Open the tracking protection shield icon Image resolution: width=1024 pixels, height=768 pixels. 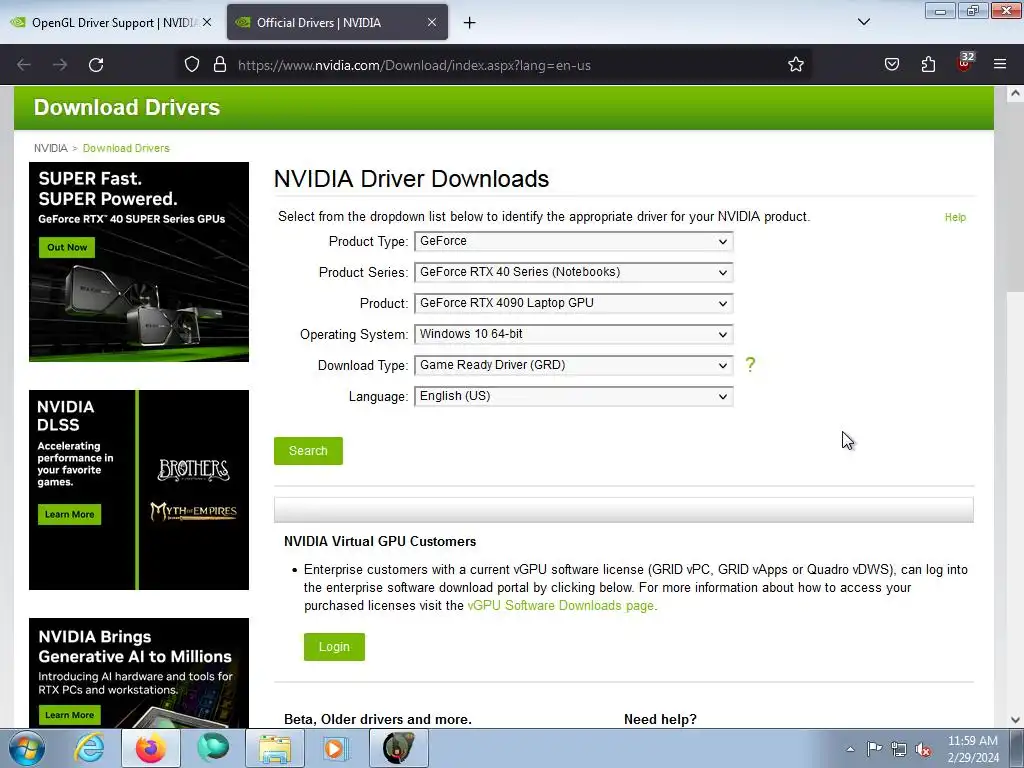tap(191, 65)
